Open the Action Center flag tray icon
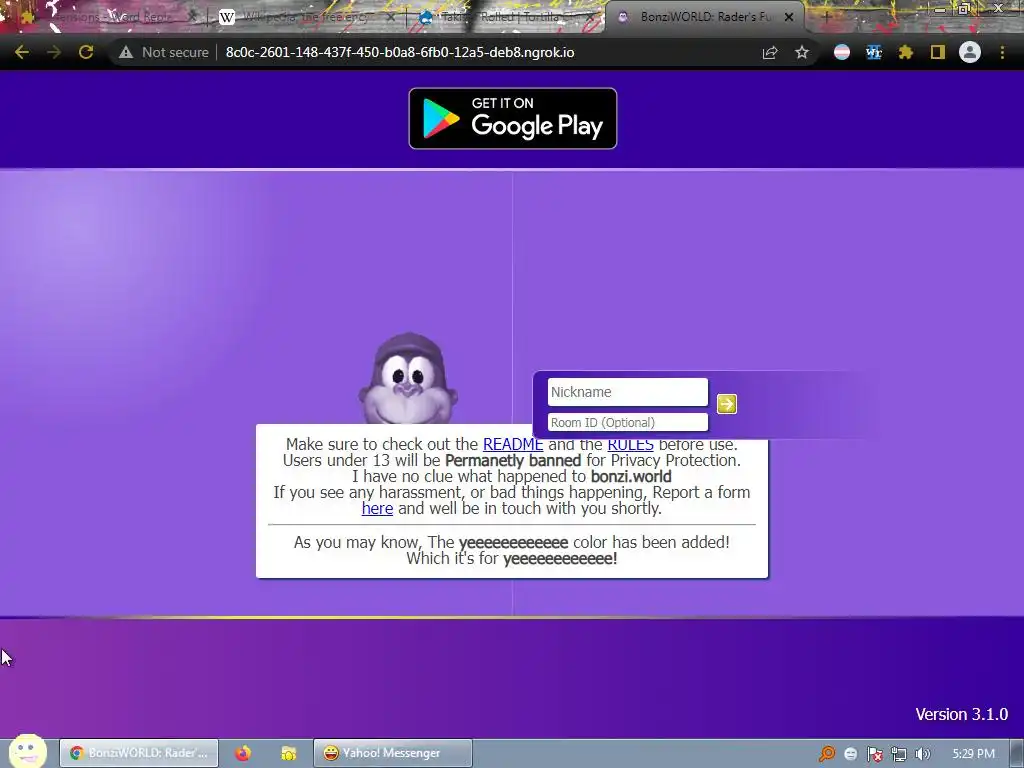 (874, 754)
